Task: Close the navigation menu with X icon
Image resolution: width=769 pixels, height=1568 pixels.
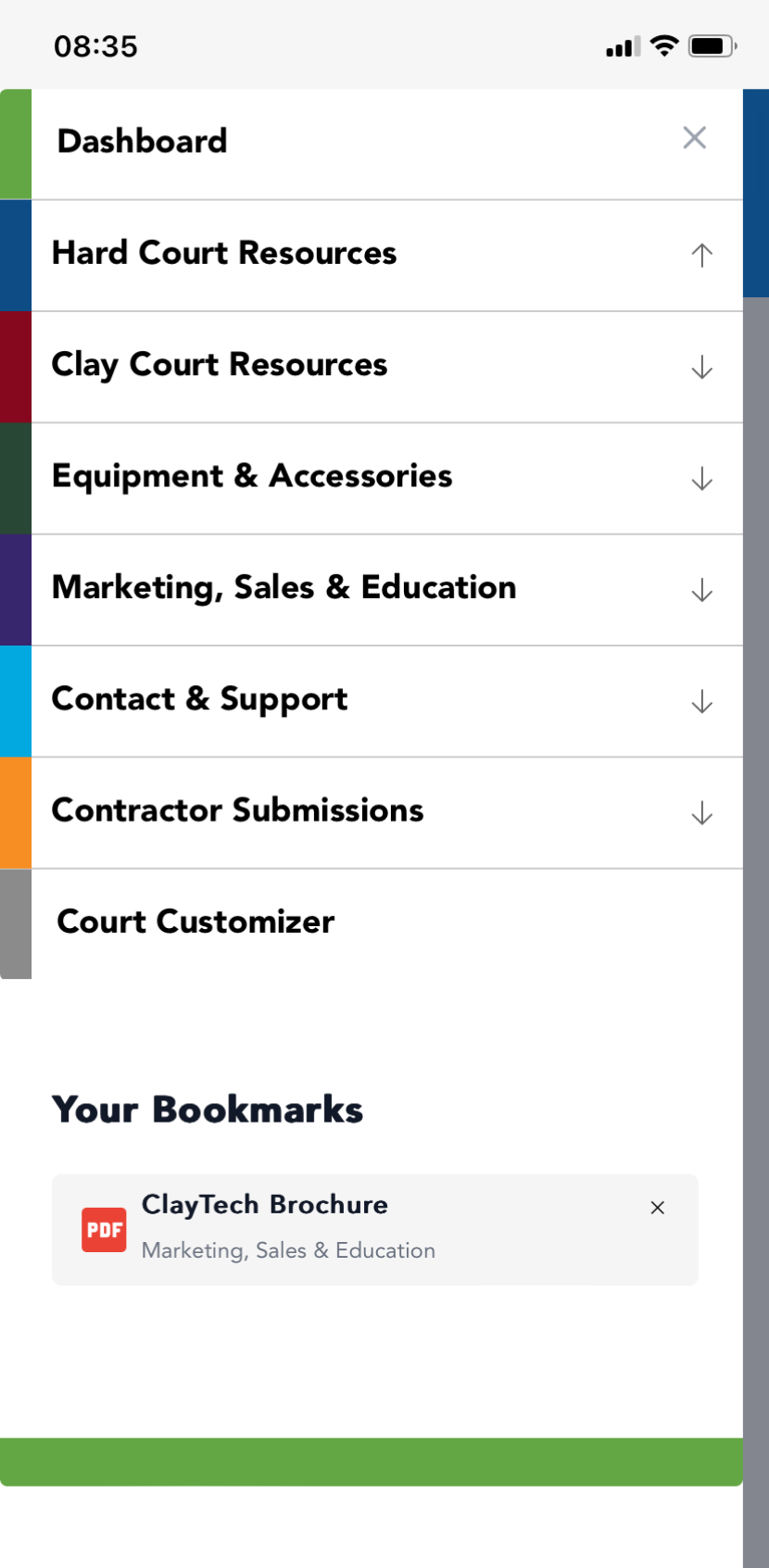Action: click(694, 138)
